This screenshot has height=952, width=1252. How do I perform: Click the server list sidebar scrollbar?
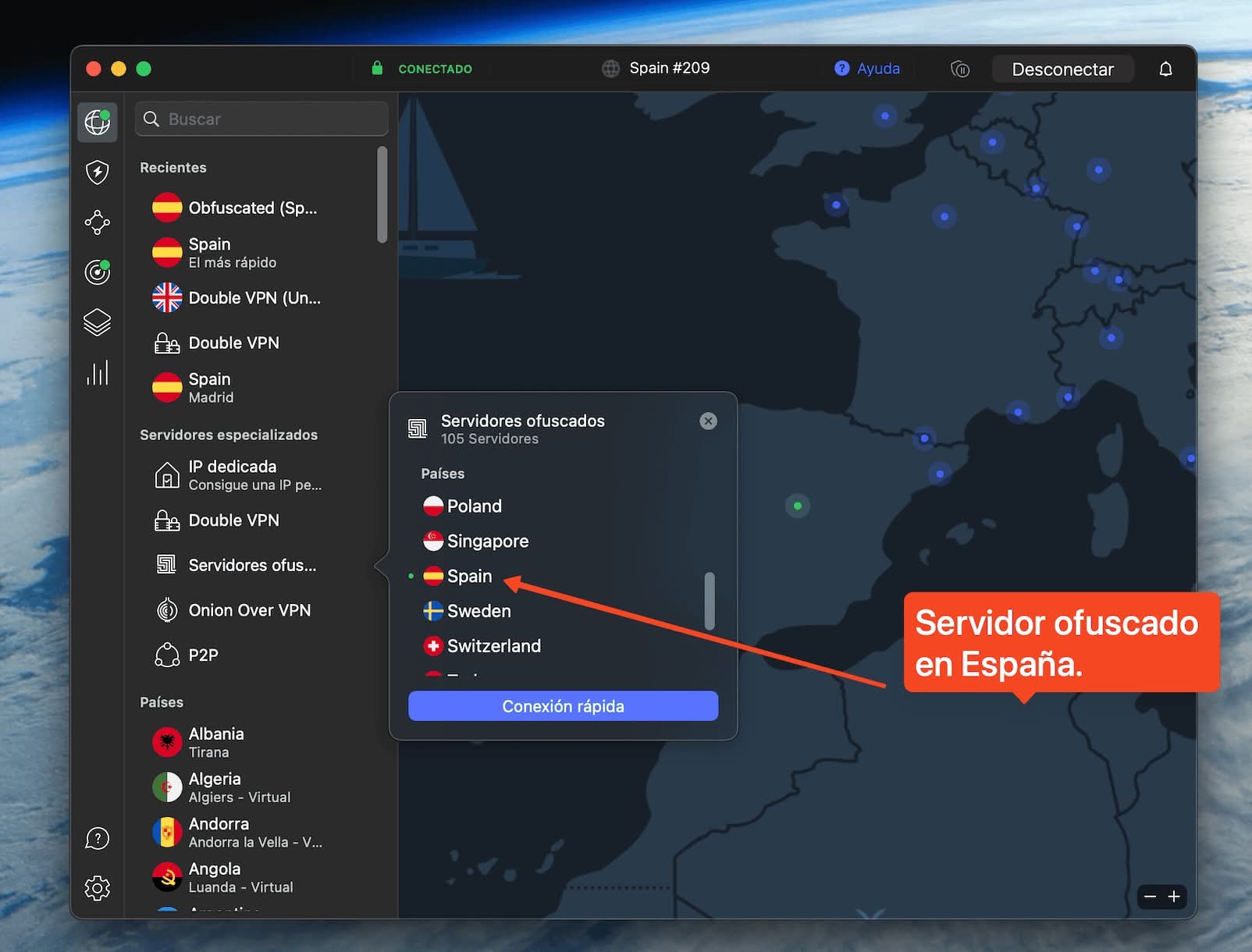point(382,195)
